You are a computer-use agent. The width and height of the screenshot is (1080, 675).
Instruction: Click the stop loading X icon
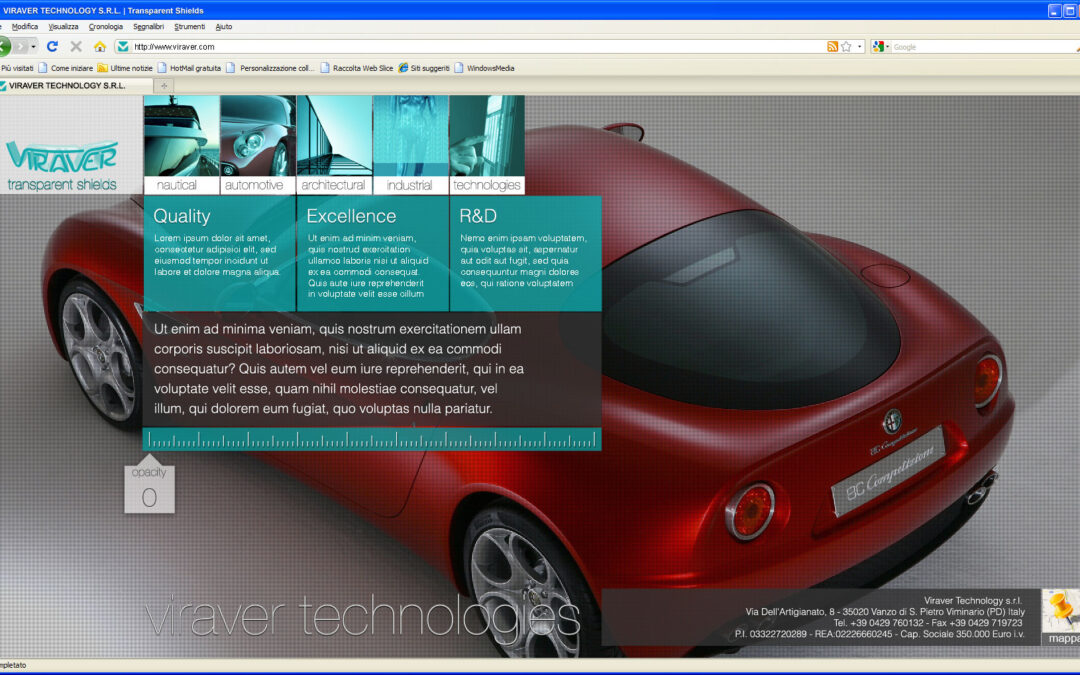tap(76, 46)
